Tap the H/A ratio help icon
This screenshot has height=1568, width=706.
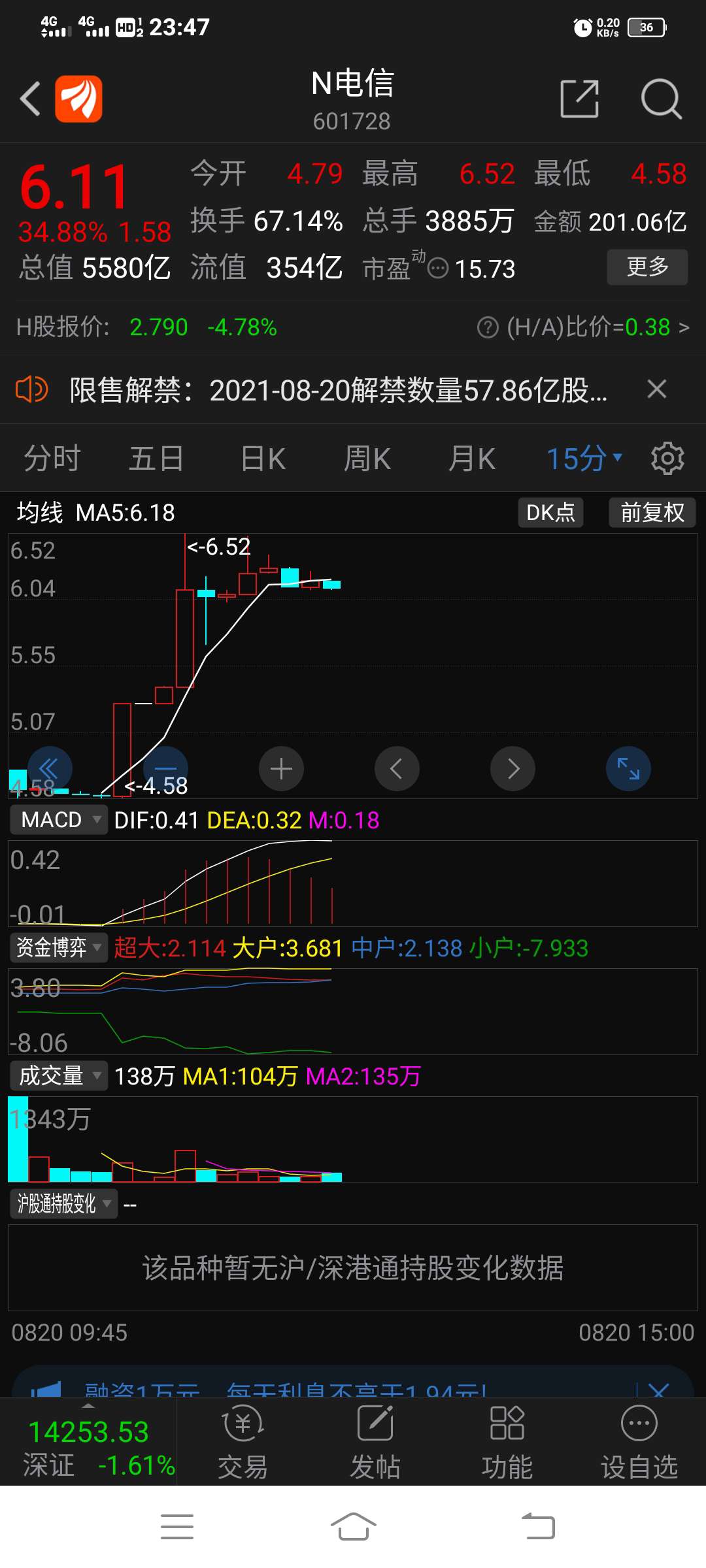[x=488, y=327]
